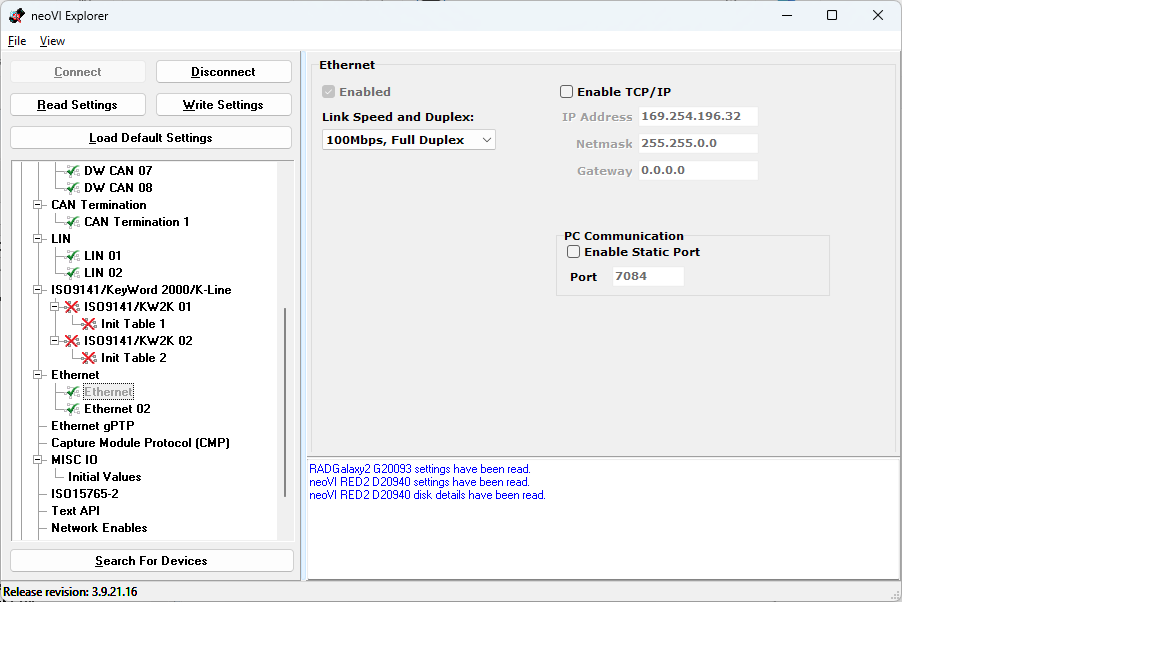1152x648 pixels.
Task: Click the grayed Enabled checkbox
Action: coord(328,91)
